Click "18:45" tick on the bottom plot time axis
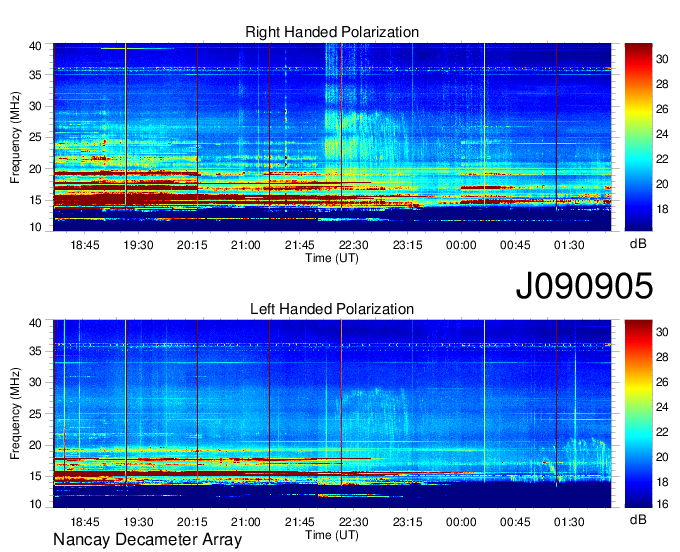Screen dimensions: 680x552 coord(85,522)
